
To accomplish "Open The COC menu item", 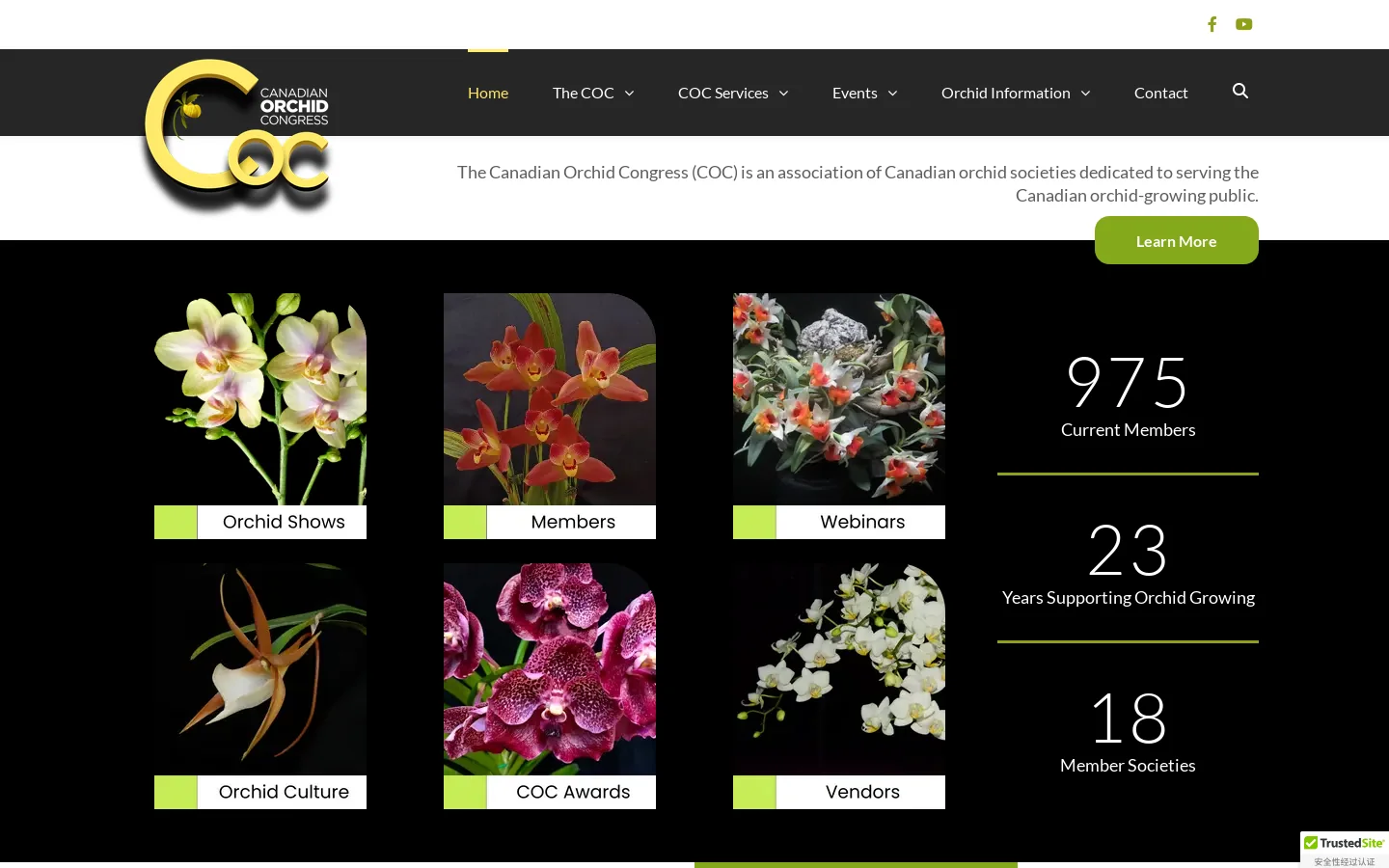I will (x=584, y=93).
